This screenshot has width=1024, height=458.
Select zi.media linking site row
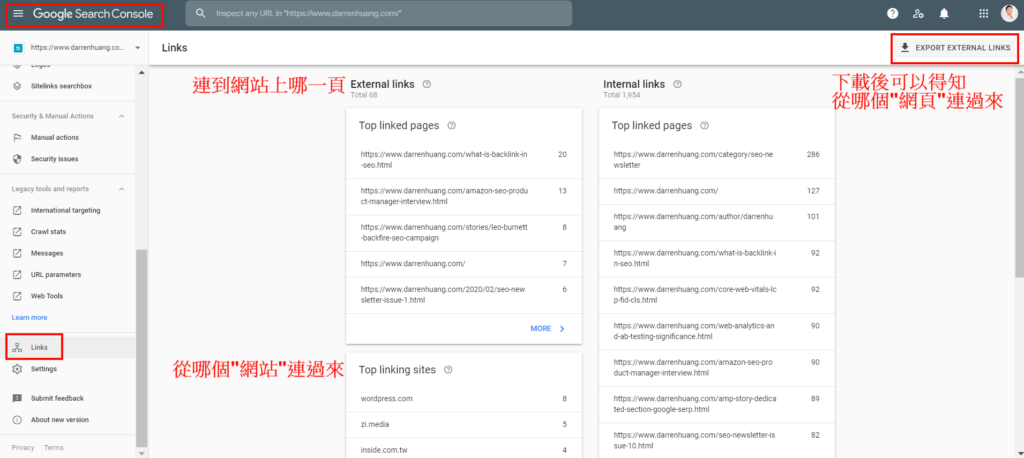point(464,425)
